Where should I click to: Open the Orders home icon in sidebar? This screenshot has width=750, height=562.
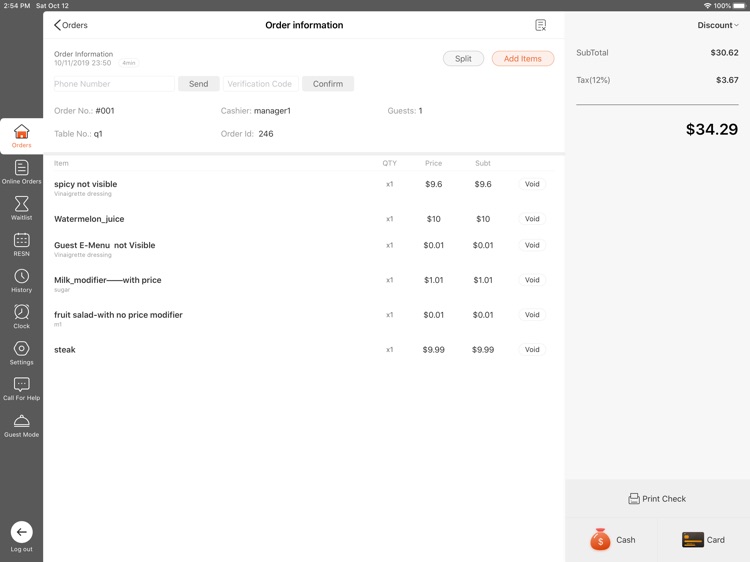(22, 136)
